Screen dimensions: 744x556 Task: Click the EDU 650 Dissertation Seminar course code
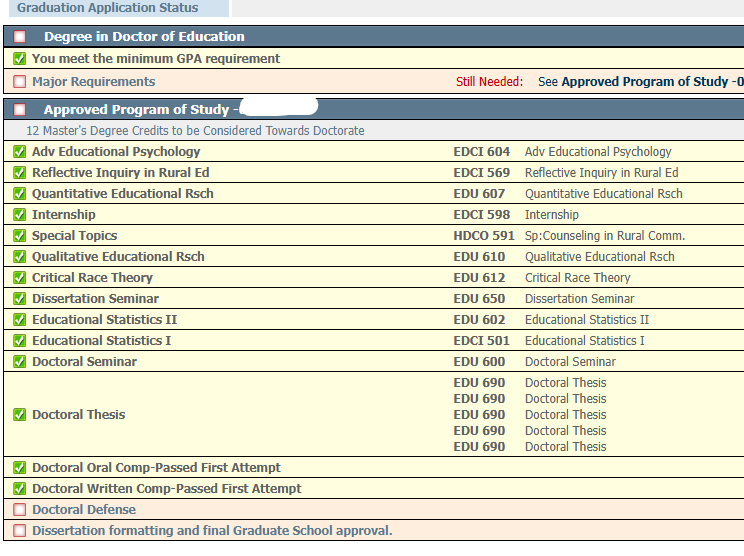(479, 299)
